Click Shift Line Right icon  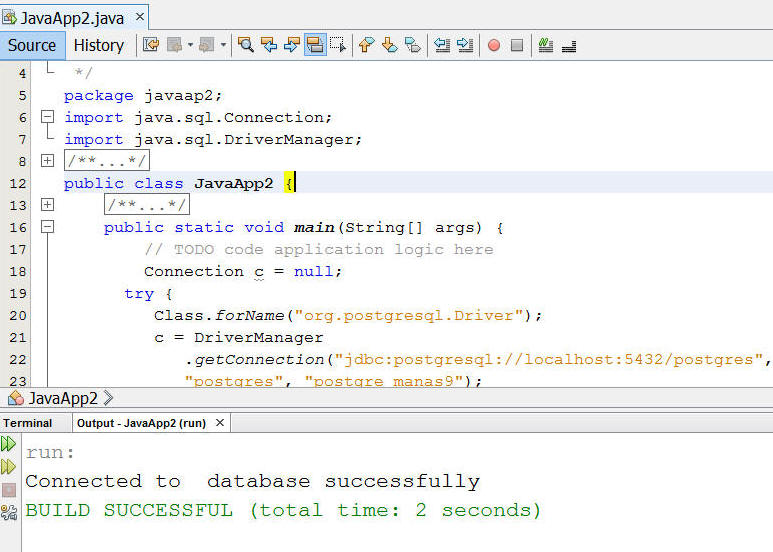coord(465,45)
